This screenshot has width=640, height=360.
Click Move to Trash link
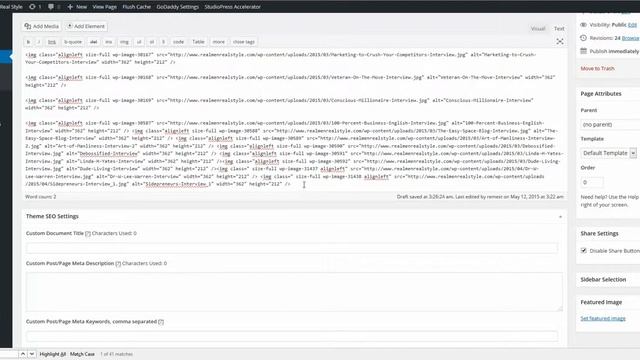click(x=597, y=69)
